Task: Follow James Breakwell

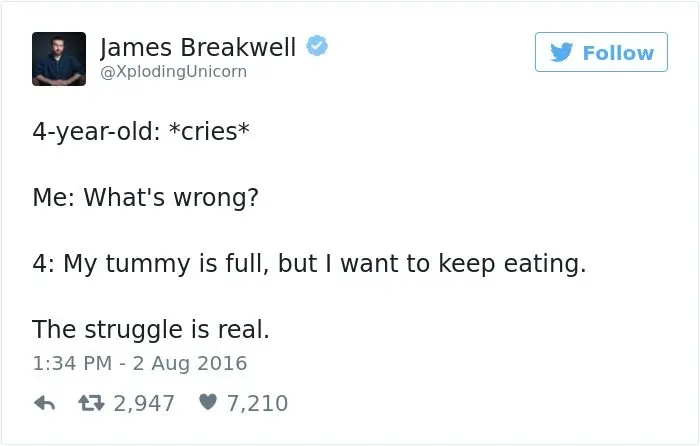Action: [x=600, y=52]
